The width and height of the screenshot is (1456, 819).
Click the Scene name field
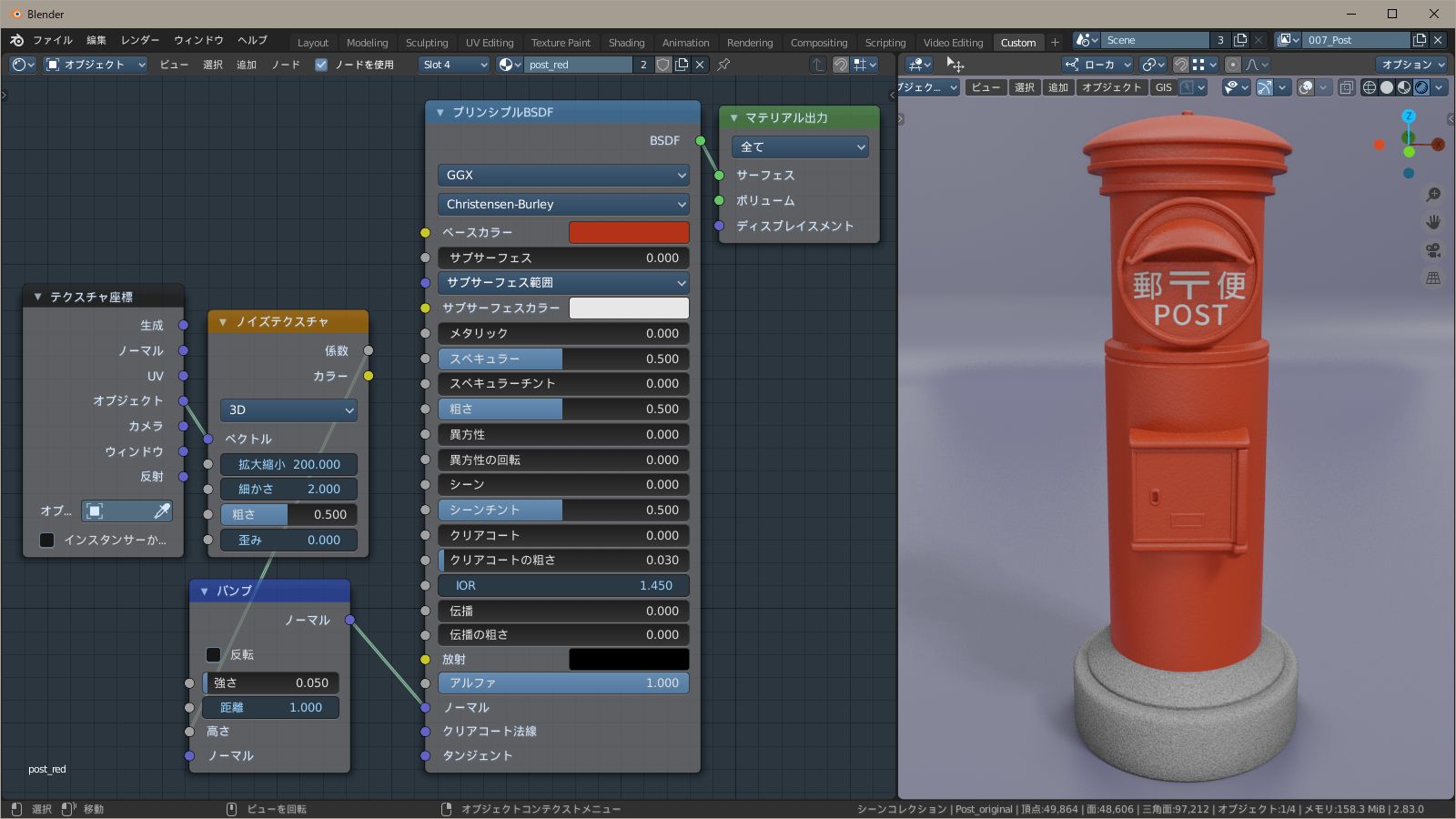[1156, 40]
